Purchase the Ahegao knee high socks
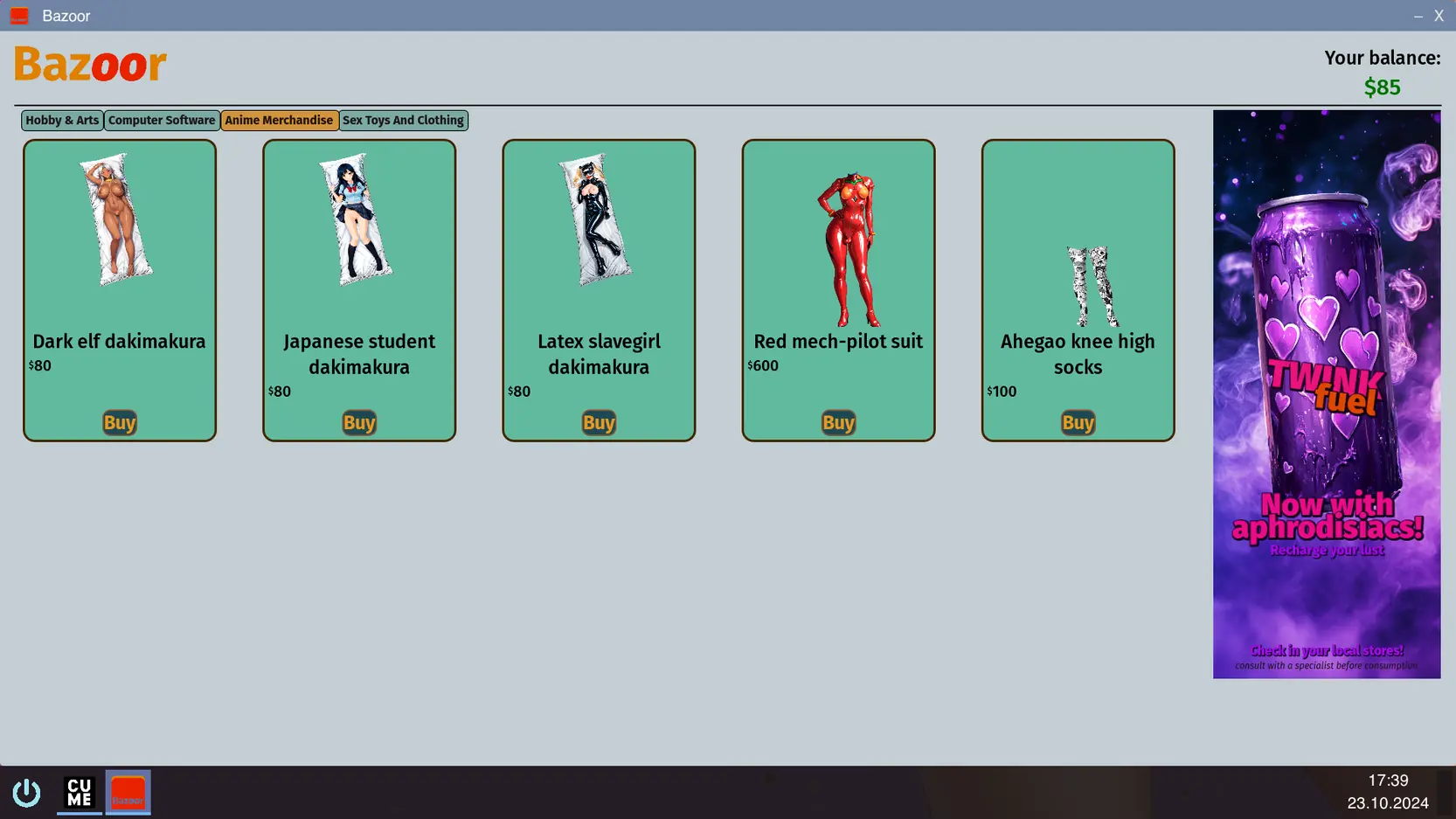 pyautogui.click(x=1078, y=423)
